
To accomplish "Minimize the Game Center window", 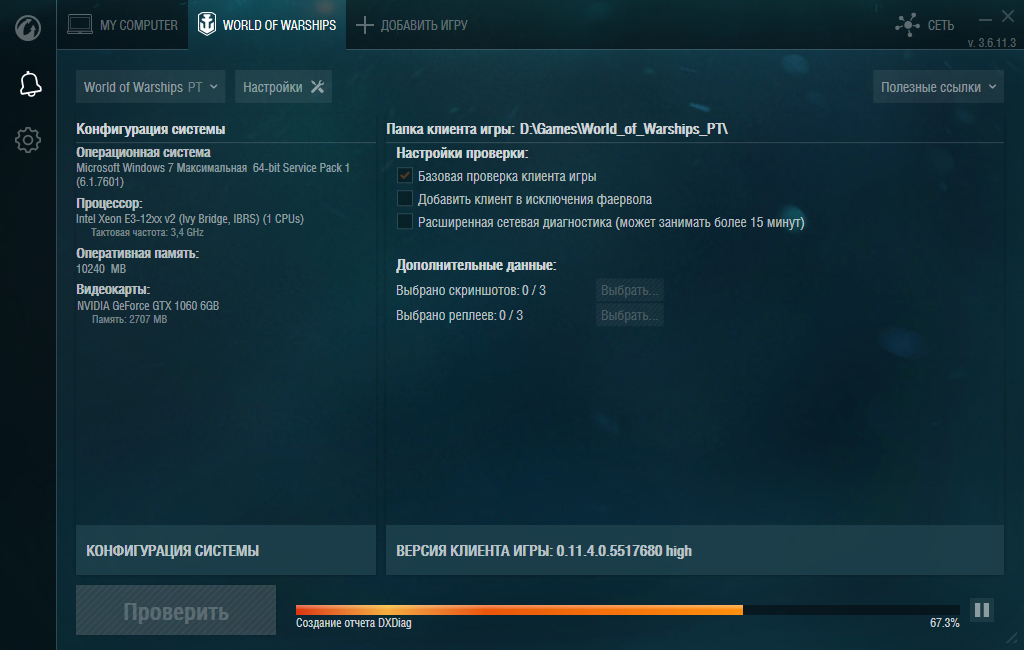I will point(985,20).
